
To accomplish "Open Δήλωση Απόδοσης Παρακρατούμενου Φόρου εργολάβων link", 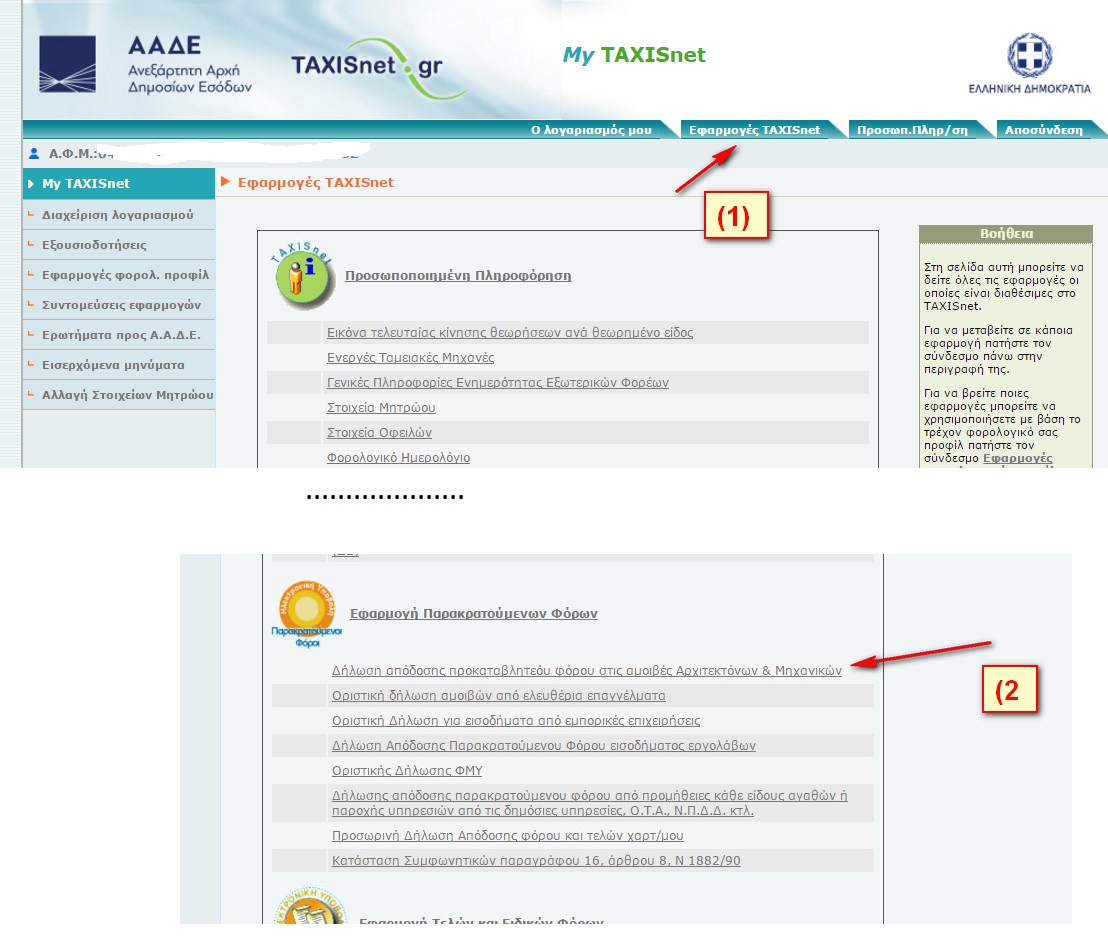I will point(543,746).
